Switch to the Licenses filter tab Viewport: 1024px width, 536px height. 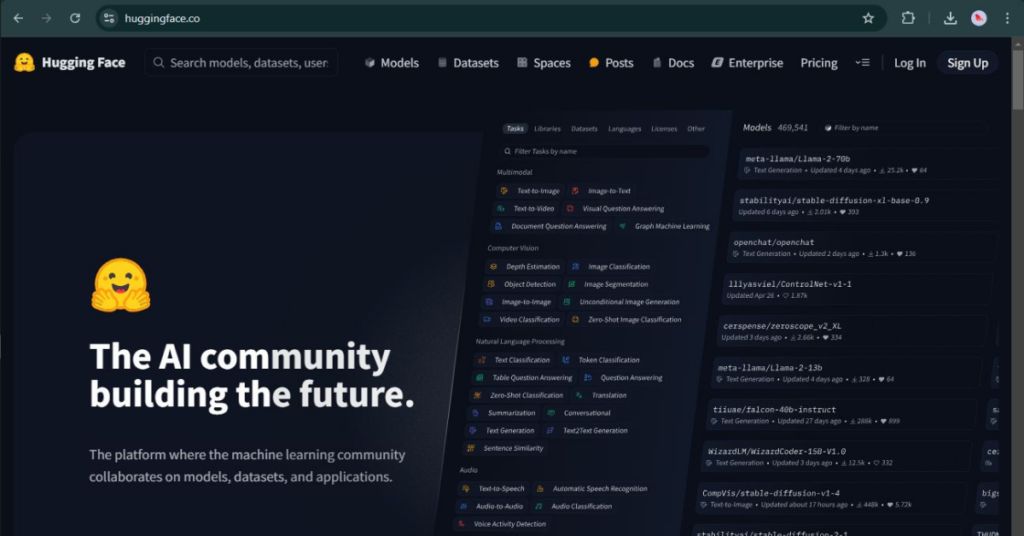coord(664,129)
